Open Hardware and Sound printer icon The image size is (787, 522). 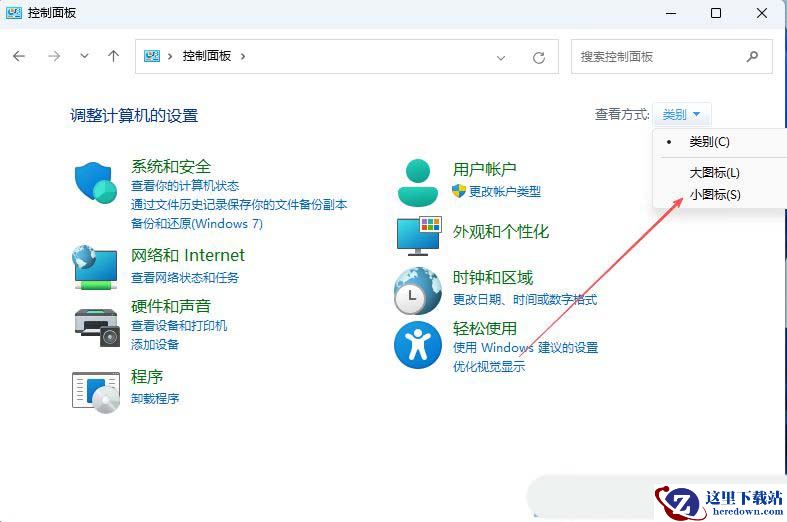pos(97,327)
